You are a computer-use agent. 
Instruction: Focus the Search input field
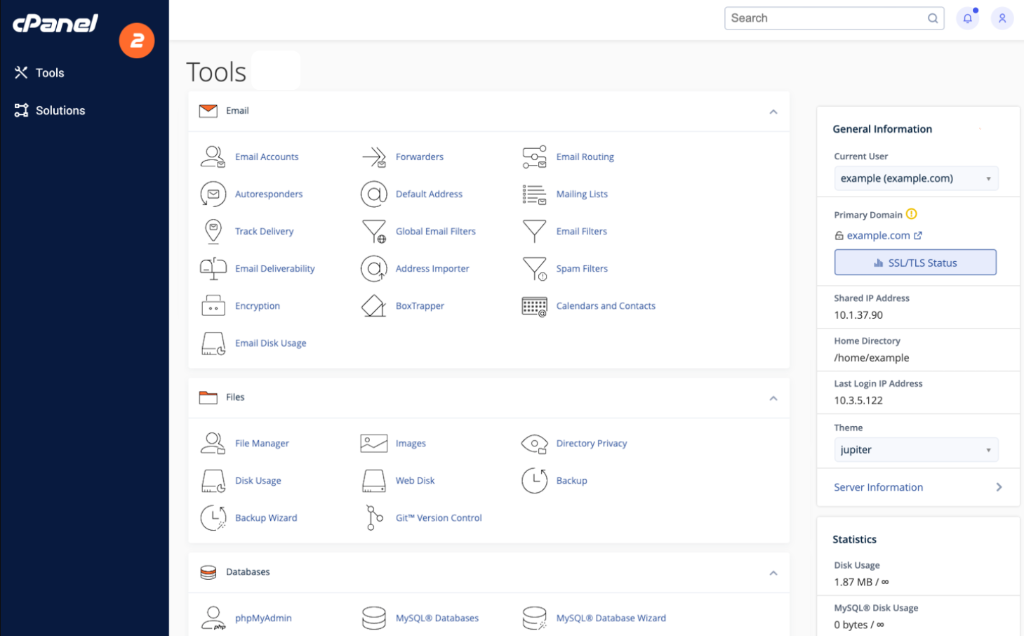834,18
